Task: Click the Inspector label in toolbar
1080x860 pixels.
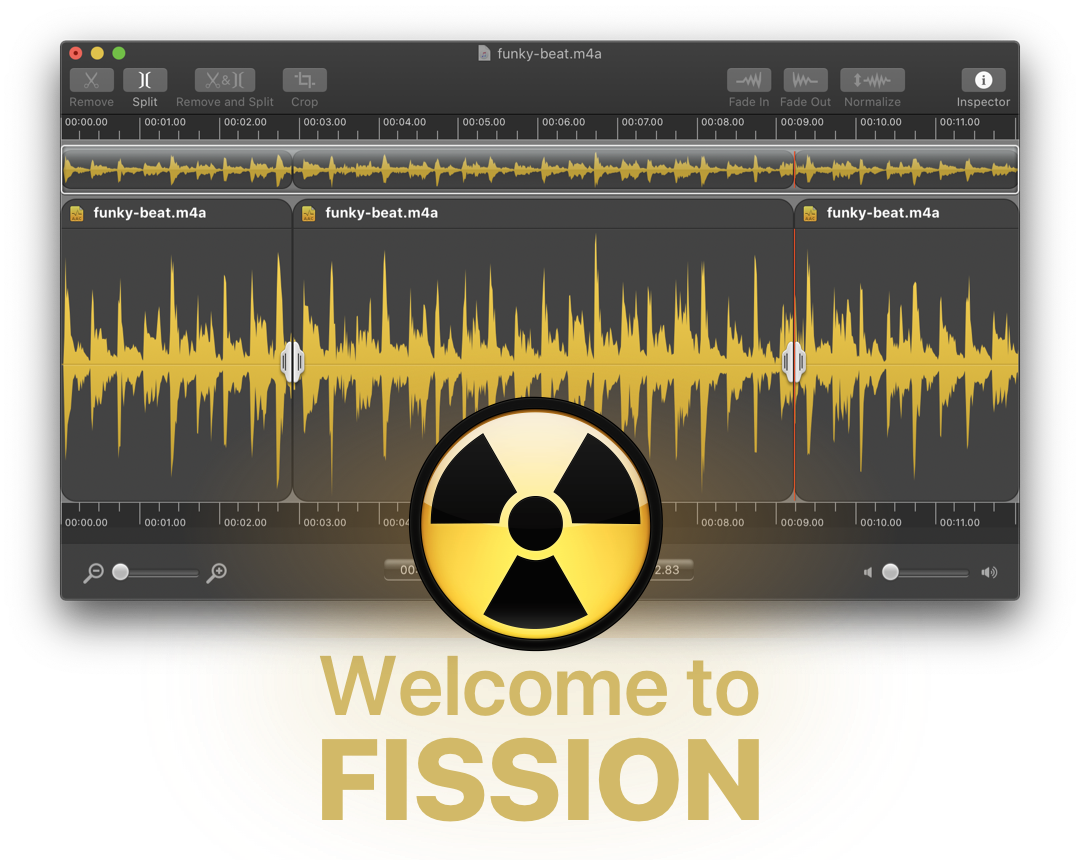Action: [x=983, y=102]
